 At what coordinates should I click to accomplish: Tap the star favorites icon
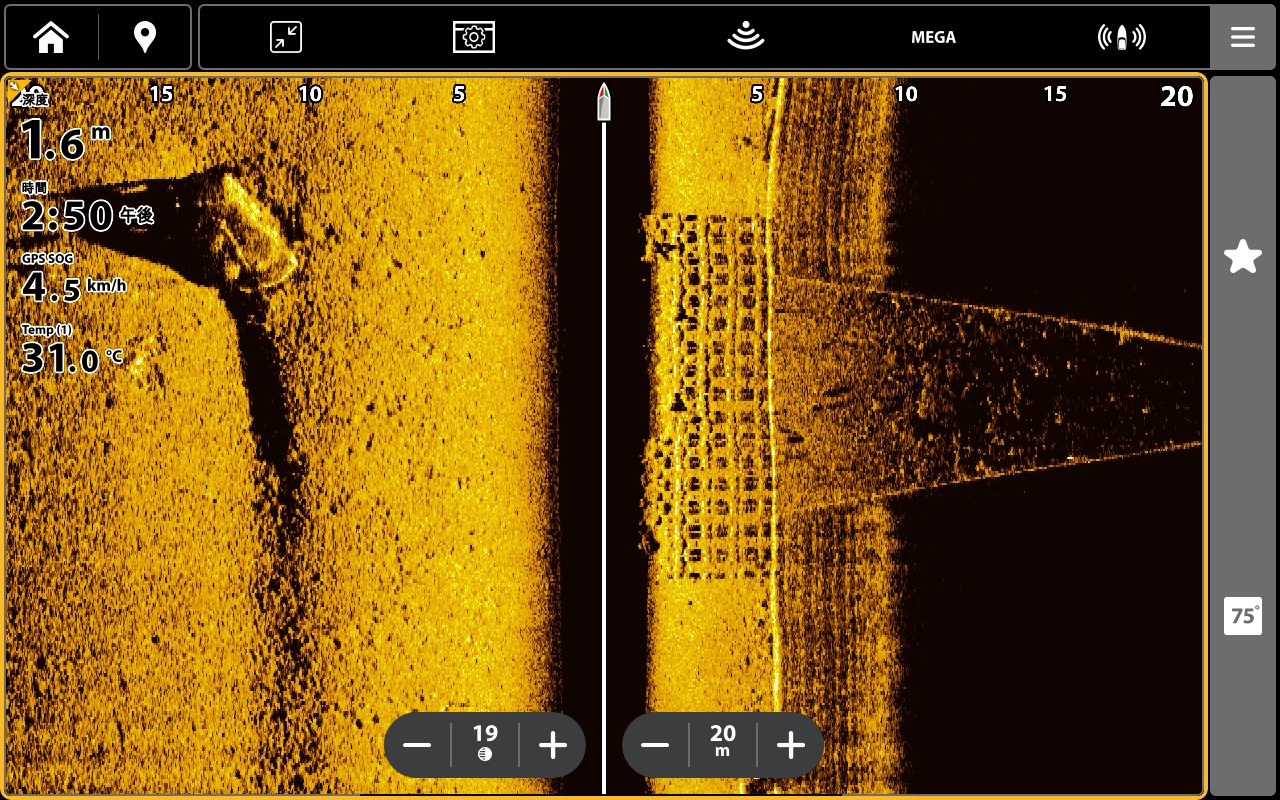click(1242, 257)
